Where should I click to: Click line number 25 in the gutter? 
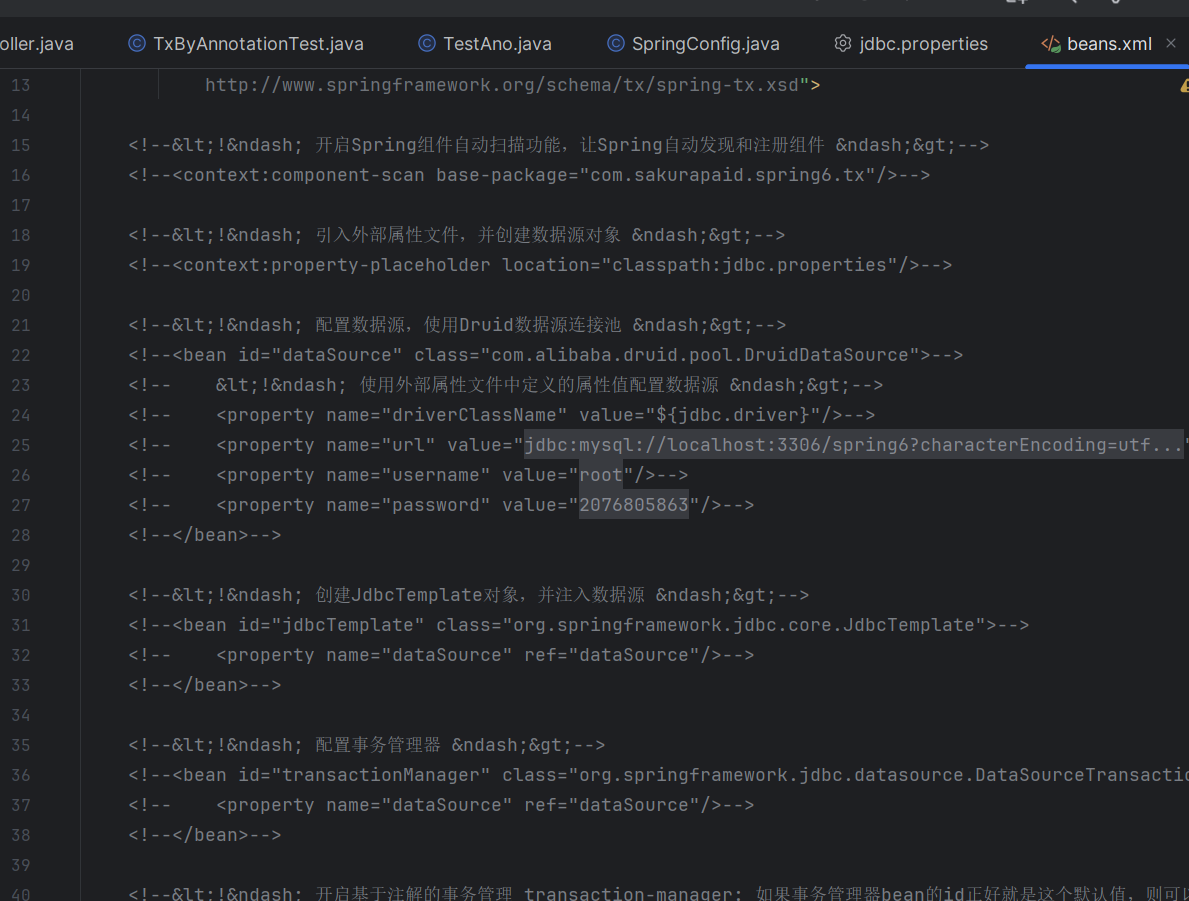pyautogui.click(x=21, y=445)
